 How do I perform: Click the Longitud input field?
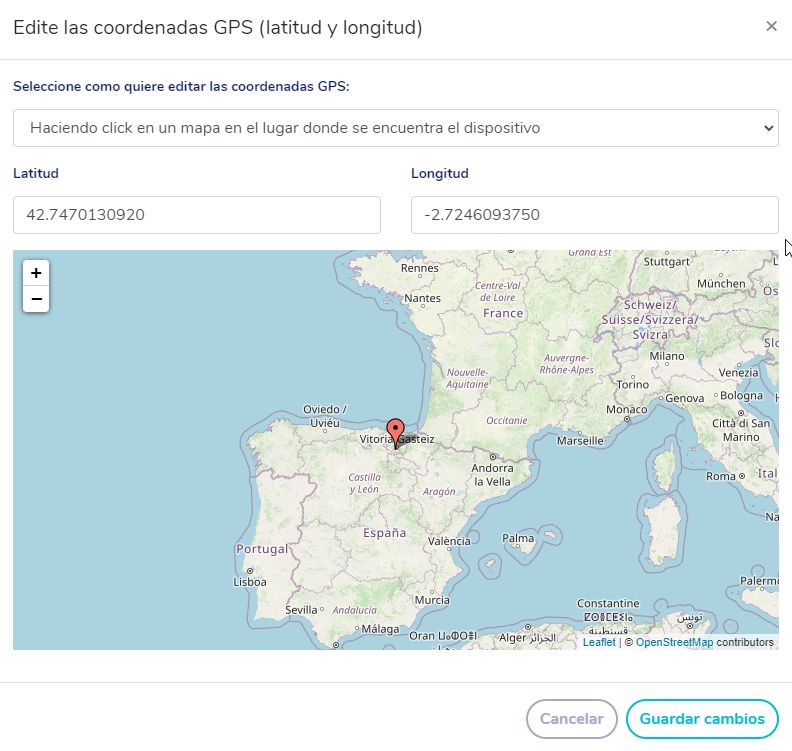[595, 215]
